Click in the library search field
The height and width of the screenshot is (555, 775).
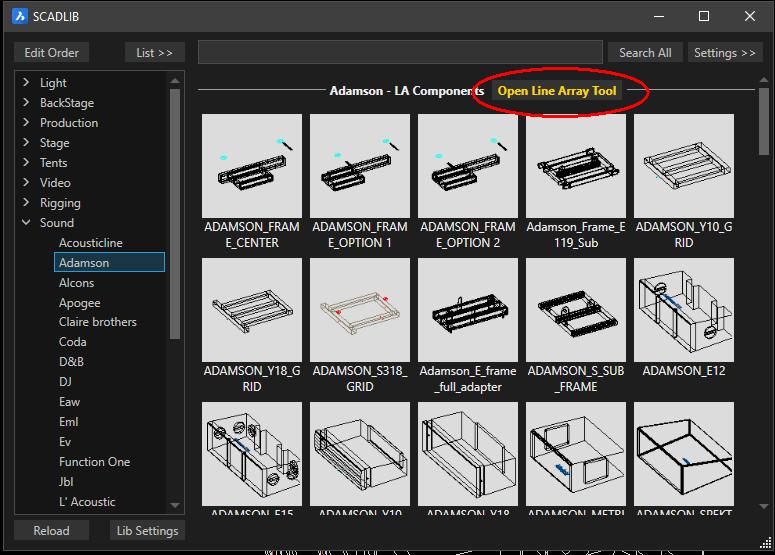click(x=401, y=53)
